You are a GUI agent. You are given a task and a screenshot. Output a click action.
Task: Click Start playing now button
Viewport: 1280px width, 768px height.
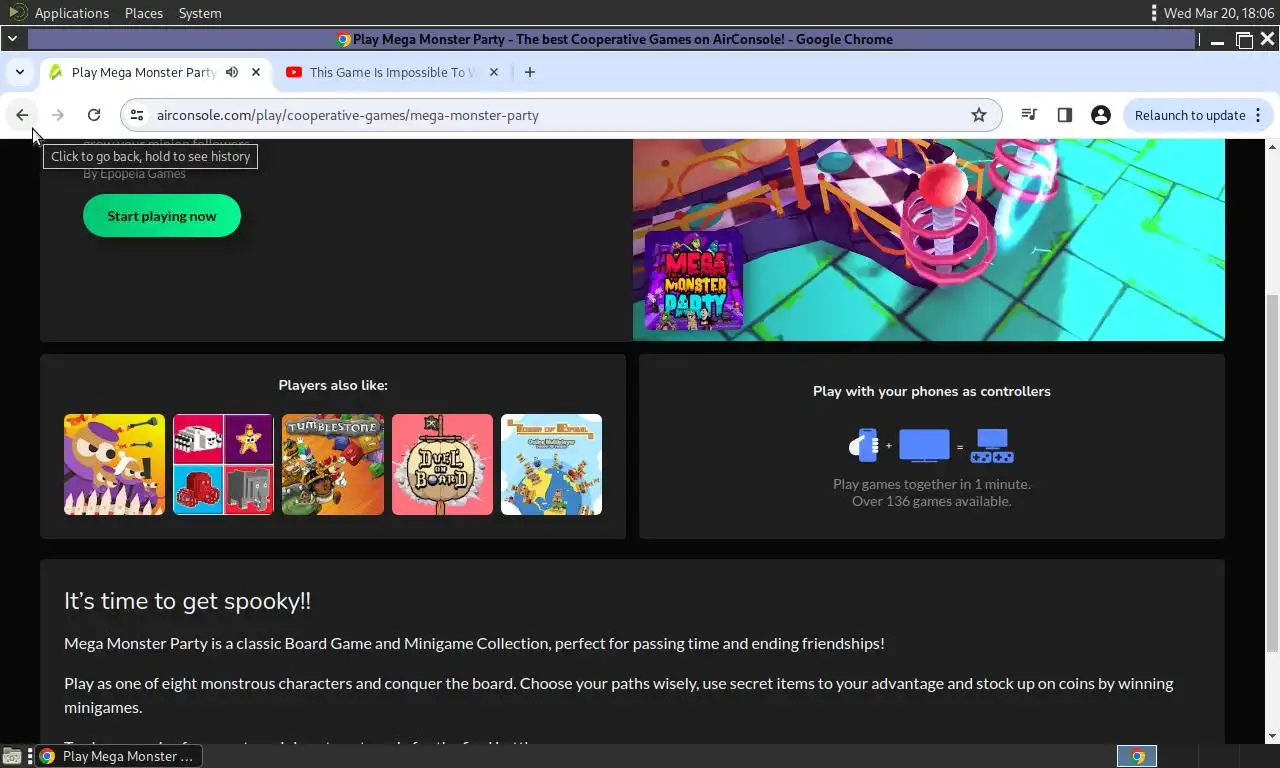(x=162, y=216)
